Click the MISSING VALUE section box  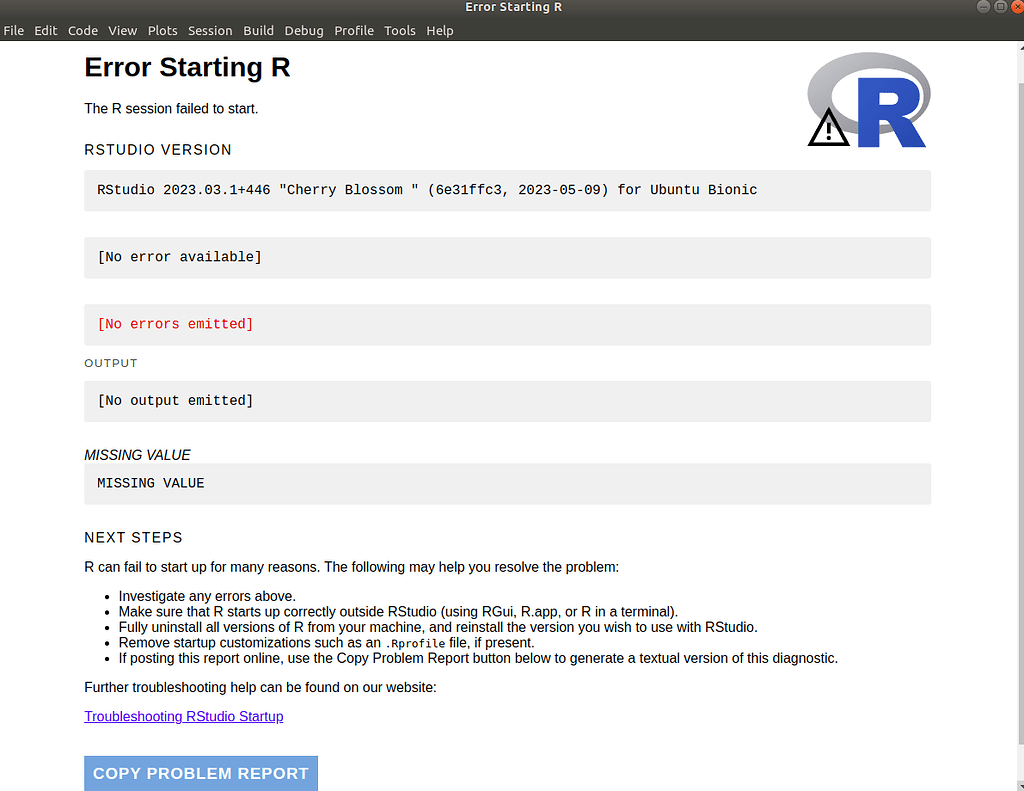point(507,483)
